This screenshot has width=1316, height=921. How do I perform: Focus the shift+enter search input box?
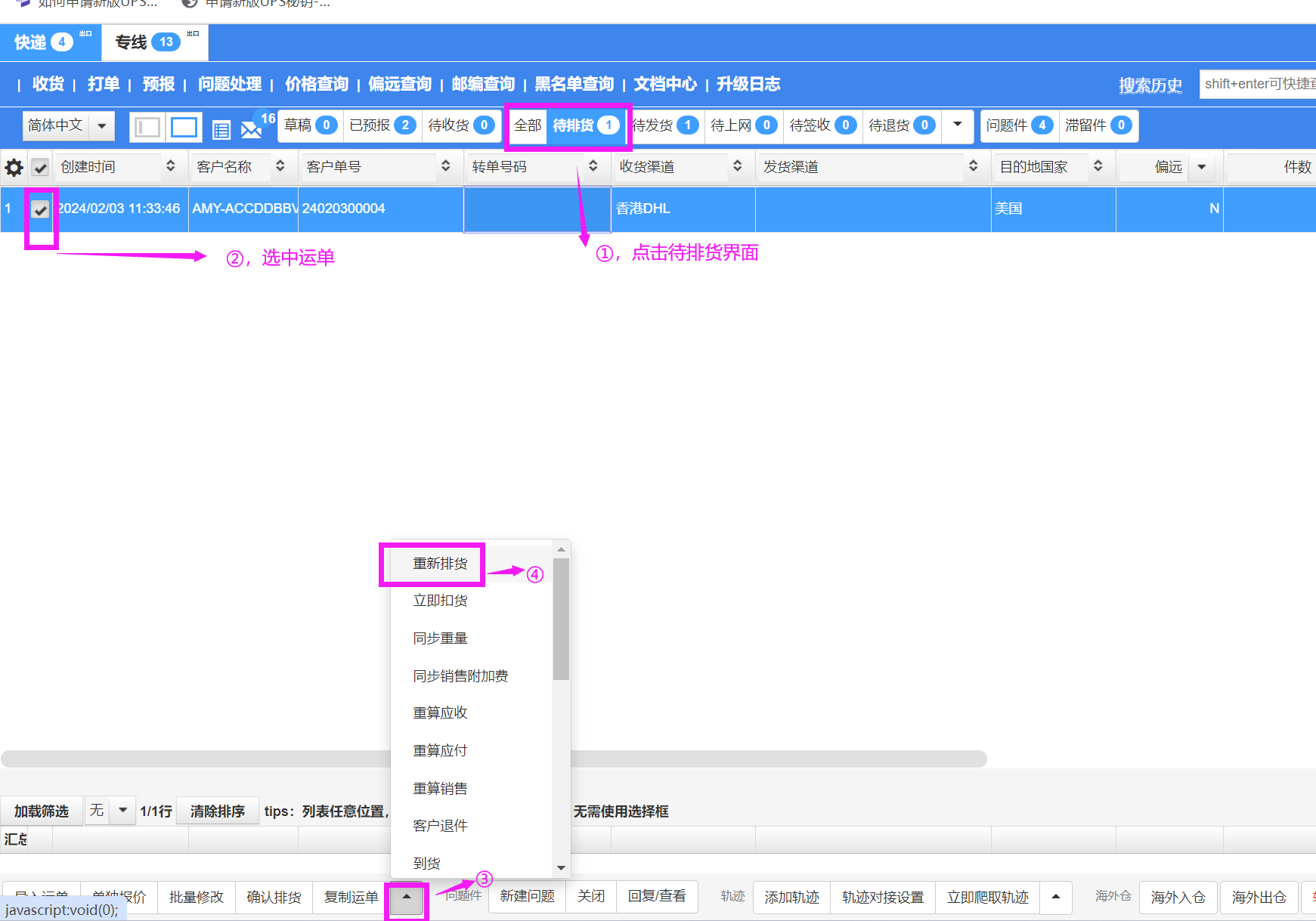tap(1258, 84)
